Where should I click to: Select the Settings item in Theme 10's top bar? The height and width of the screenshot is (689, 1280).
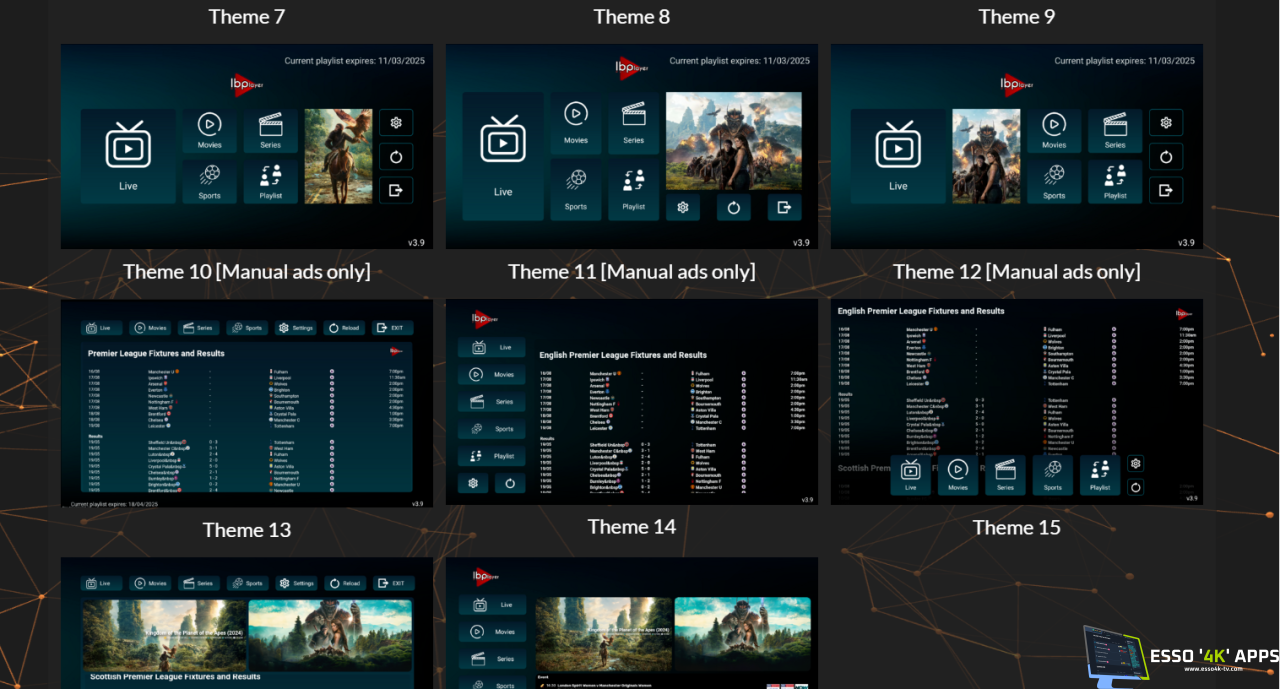[x=296, y=328]
